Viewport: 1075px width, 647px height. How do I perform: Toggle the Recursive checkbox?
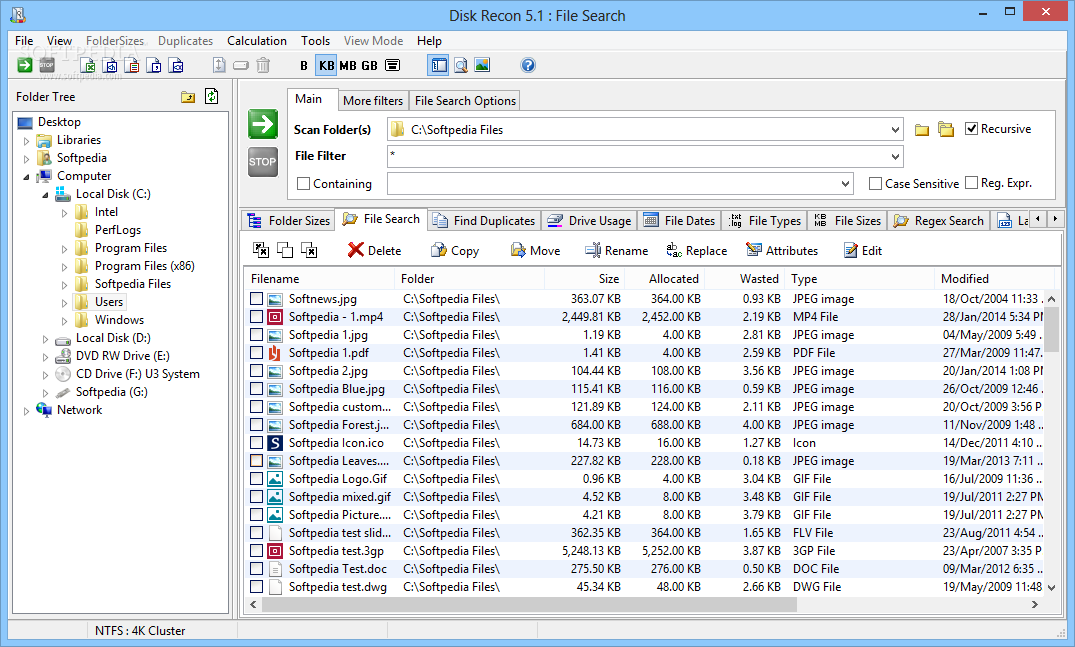point(971,129)
